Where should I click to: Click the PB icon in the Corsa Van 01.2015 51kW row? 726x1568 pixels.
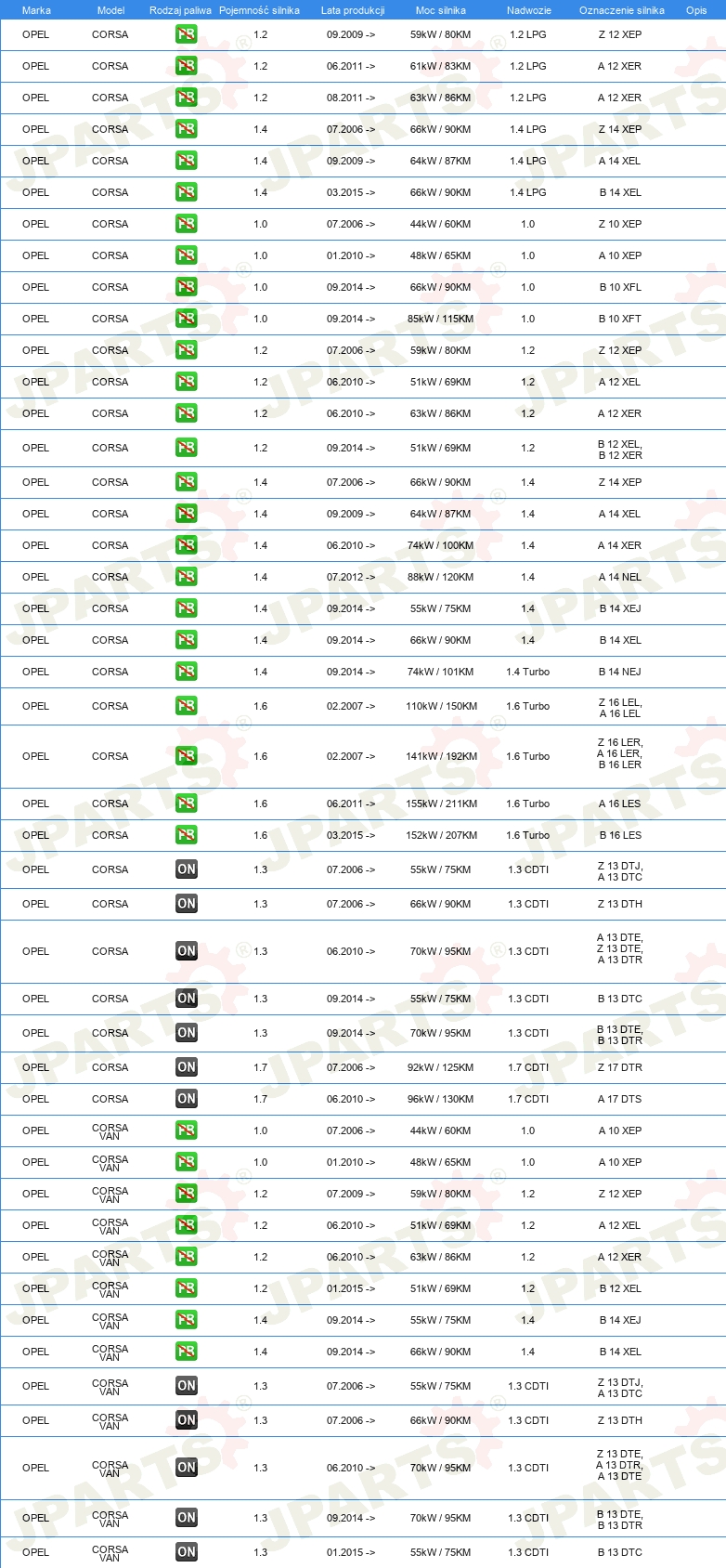187,1288
